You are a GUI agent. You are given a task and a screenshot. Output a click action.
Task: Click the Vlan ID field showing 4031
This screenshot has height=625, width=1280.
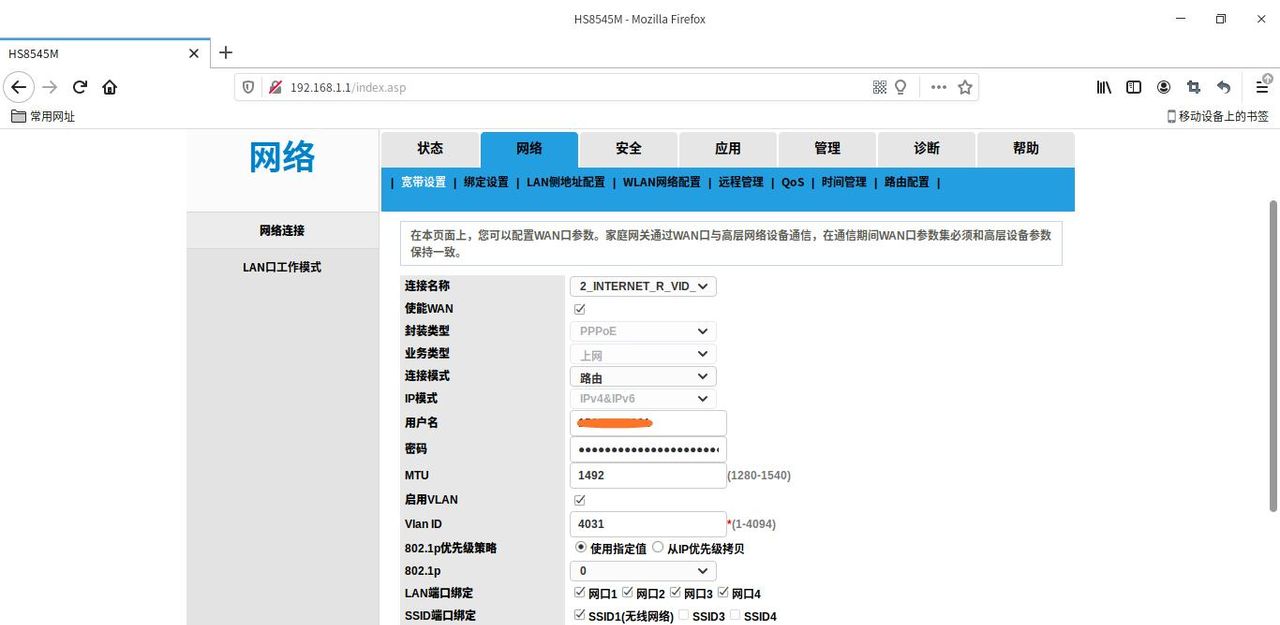pyautogui.click(x=648, y=523)
